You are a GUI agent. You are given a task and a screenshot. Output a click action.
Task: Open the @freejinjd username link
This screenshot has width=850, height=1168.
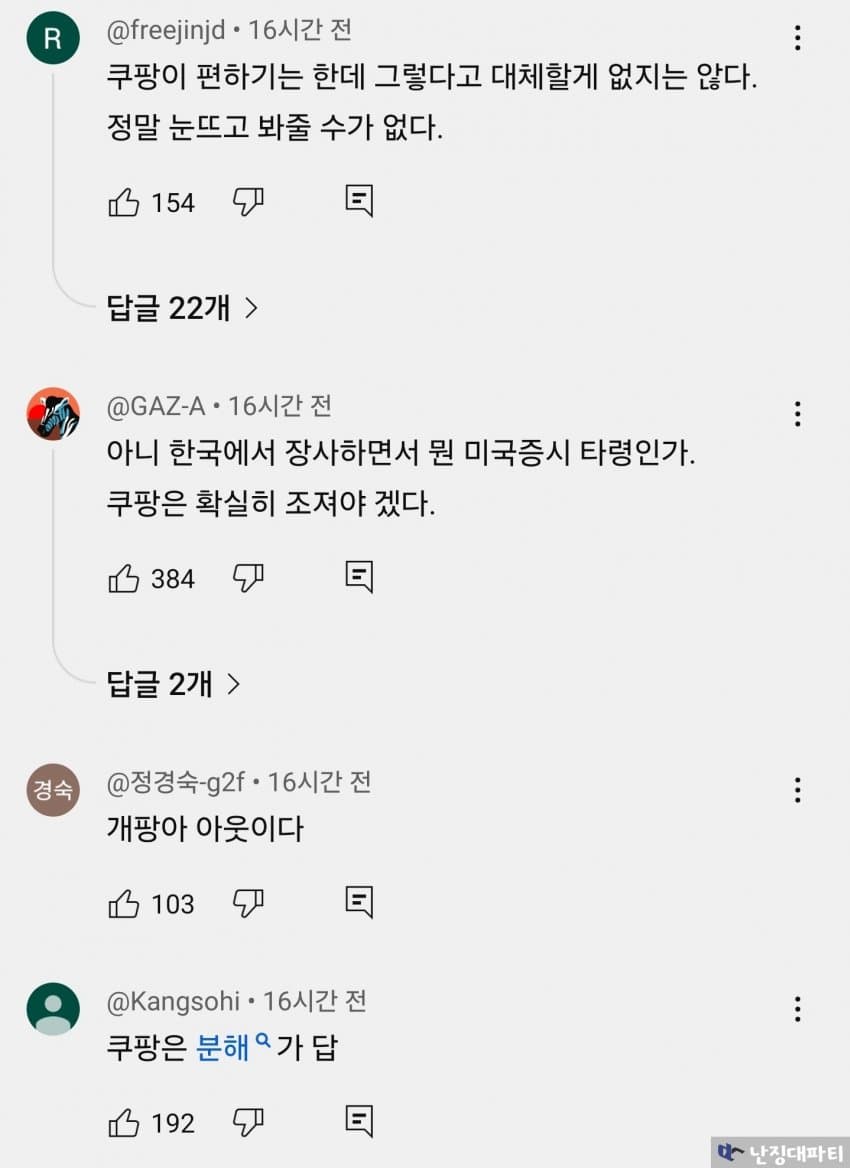166,31
